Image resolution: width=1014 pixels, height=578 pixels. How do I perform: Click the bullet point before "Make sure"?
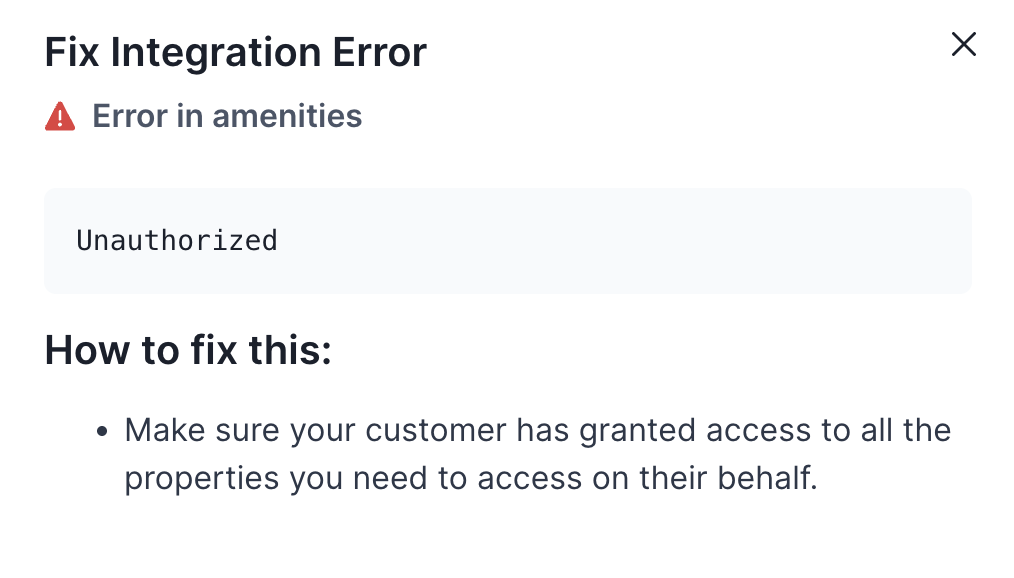point(101,433)
